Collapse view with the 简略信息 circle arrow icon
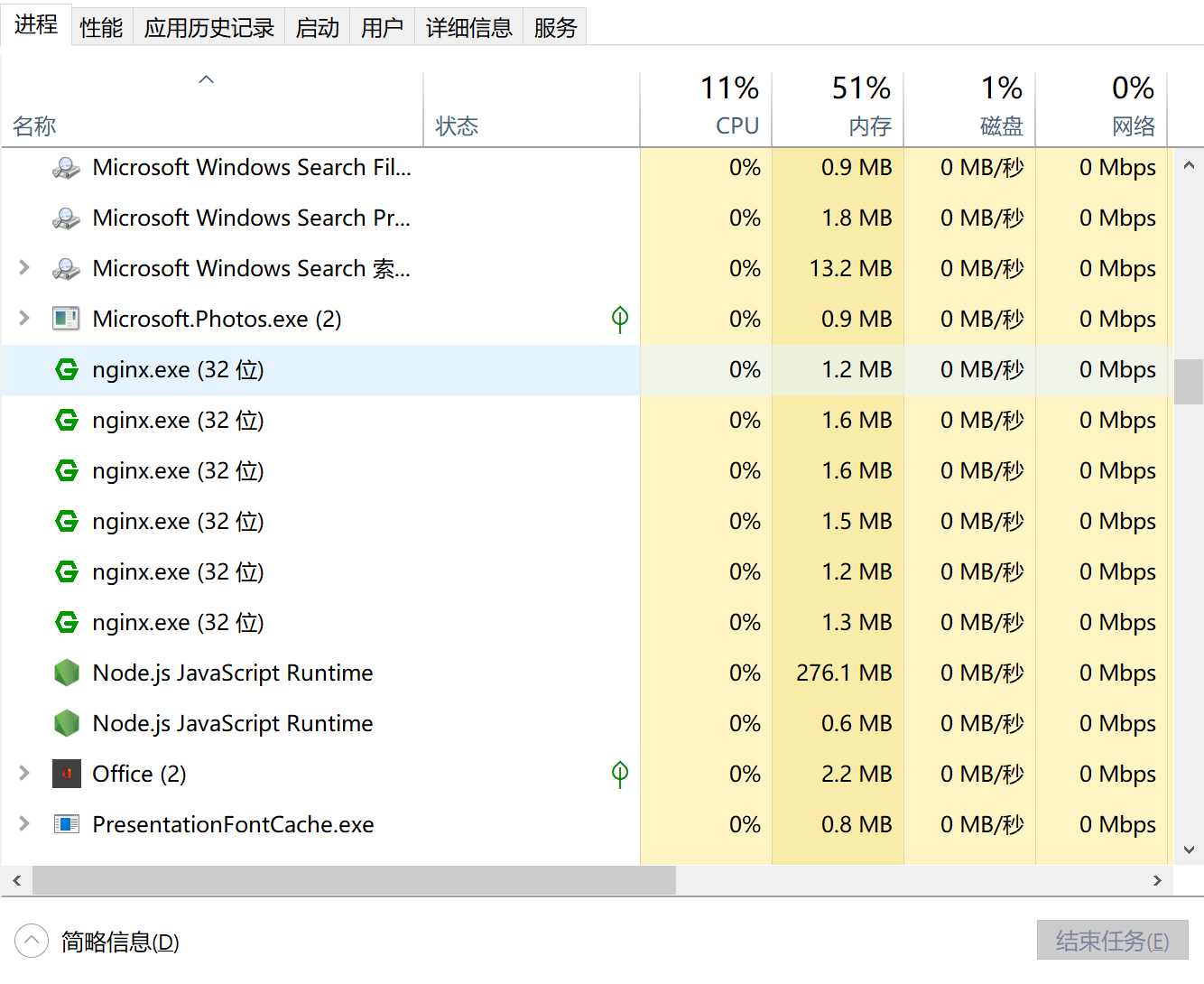 (x=32, y=942)
